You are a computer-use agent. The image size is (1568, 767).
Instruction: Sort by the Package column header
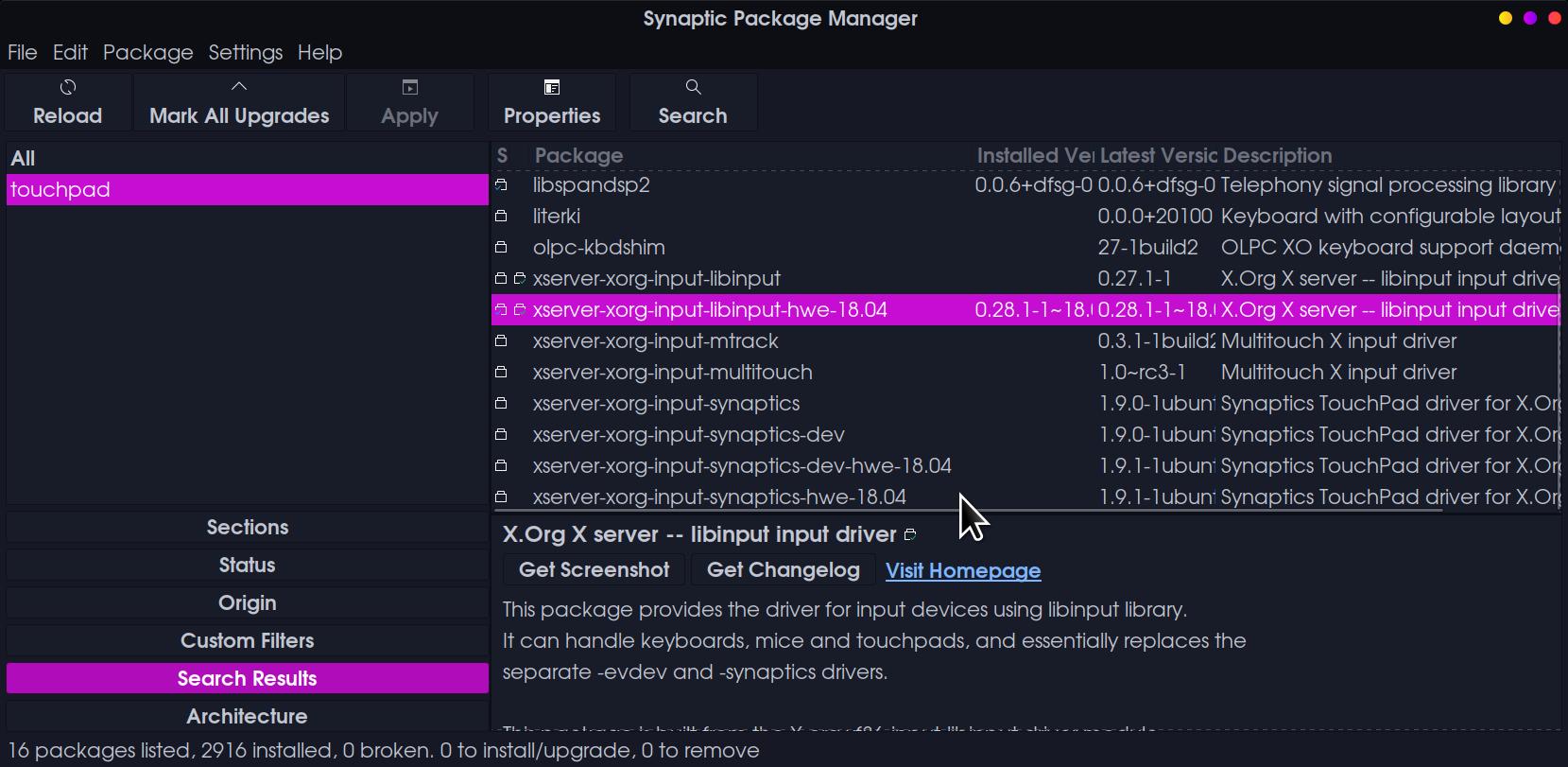click(x=578, y=155)
